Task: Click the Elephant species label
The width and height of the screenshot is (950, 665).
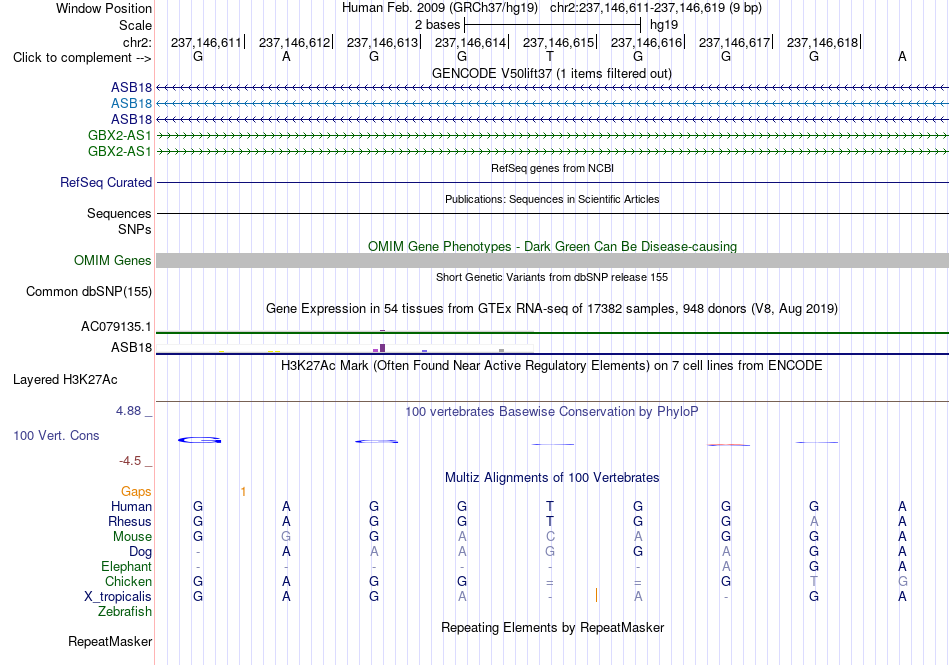Action: [x=126, y=567]
